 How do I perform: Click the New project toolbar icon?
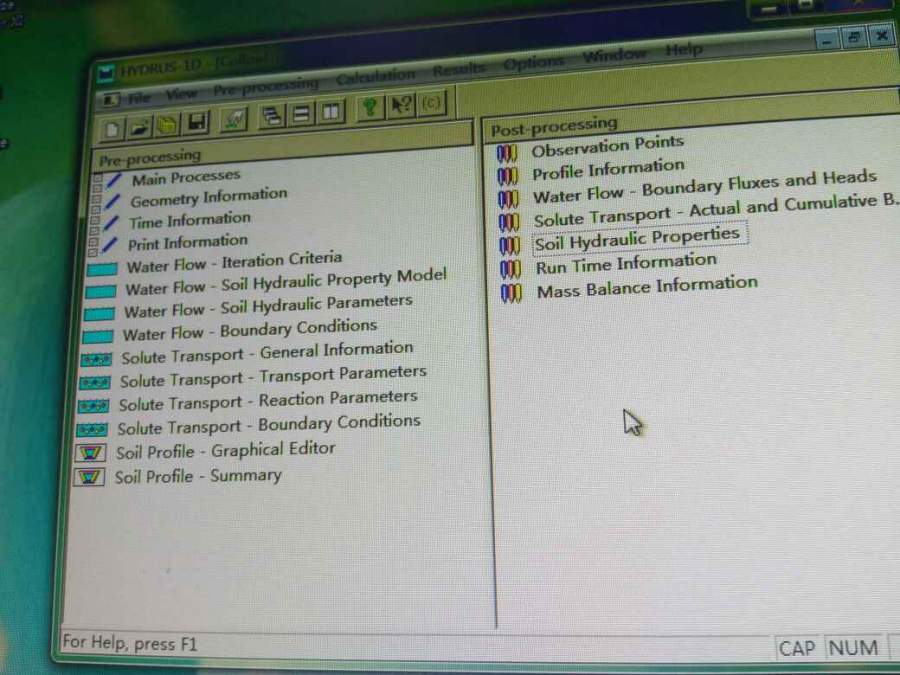click(112, 129)
